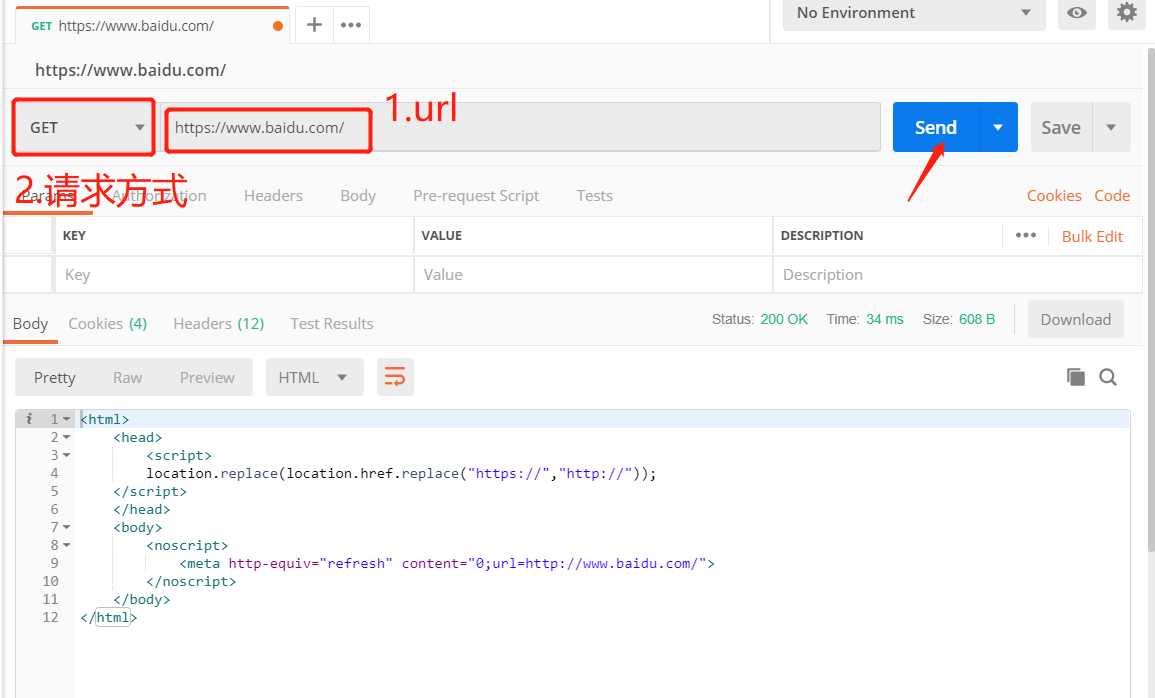This screenshot has width=1155, height=698.
Task: Switch to the request Headers tab
Action: (x=273, y=196)
